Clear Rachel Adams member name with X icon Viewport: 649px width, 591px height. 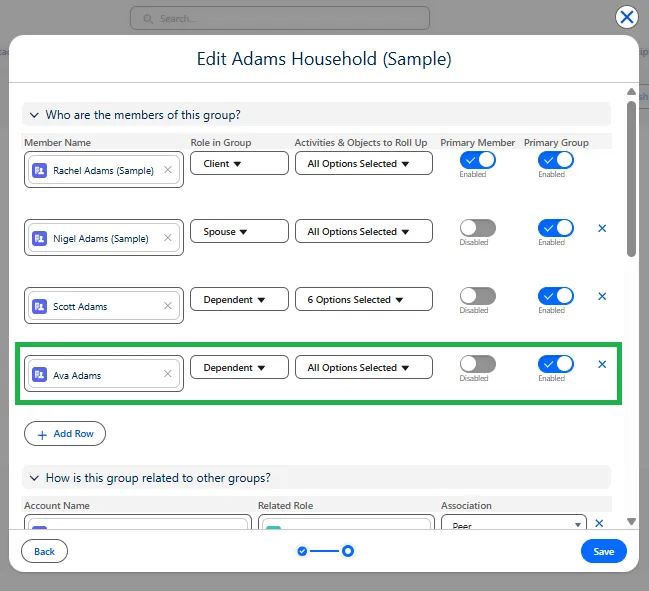pos(167,170)
